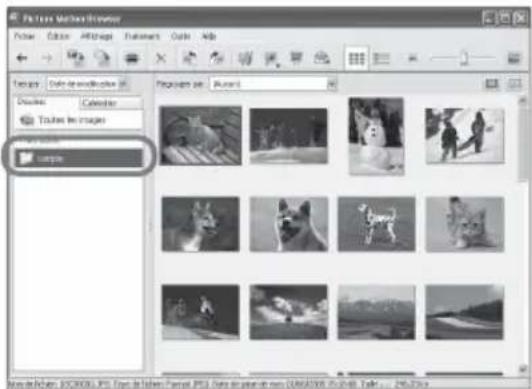Select the cloudy sky thumbnail
The height and width of the screenshot is (389, 532).
[x=289, y=312]
